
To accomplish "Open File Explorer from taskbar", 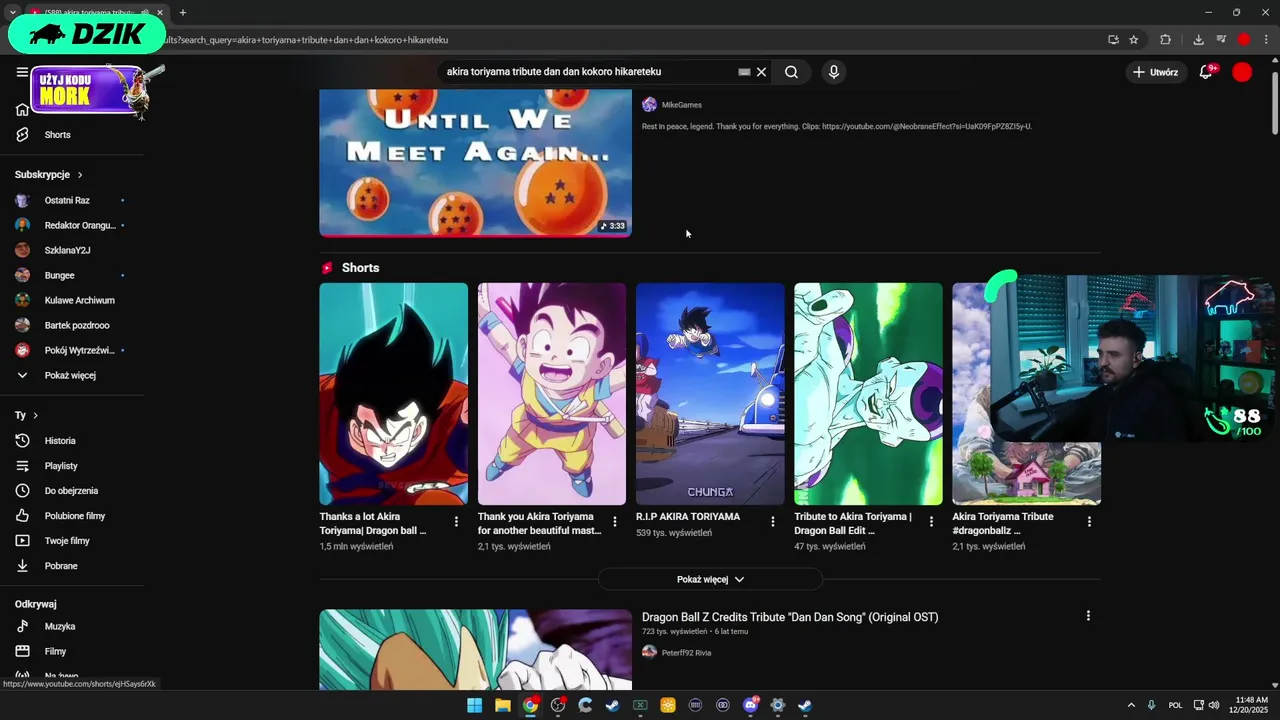I will [502, 705].
